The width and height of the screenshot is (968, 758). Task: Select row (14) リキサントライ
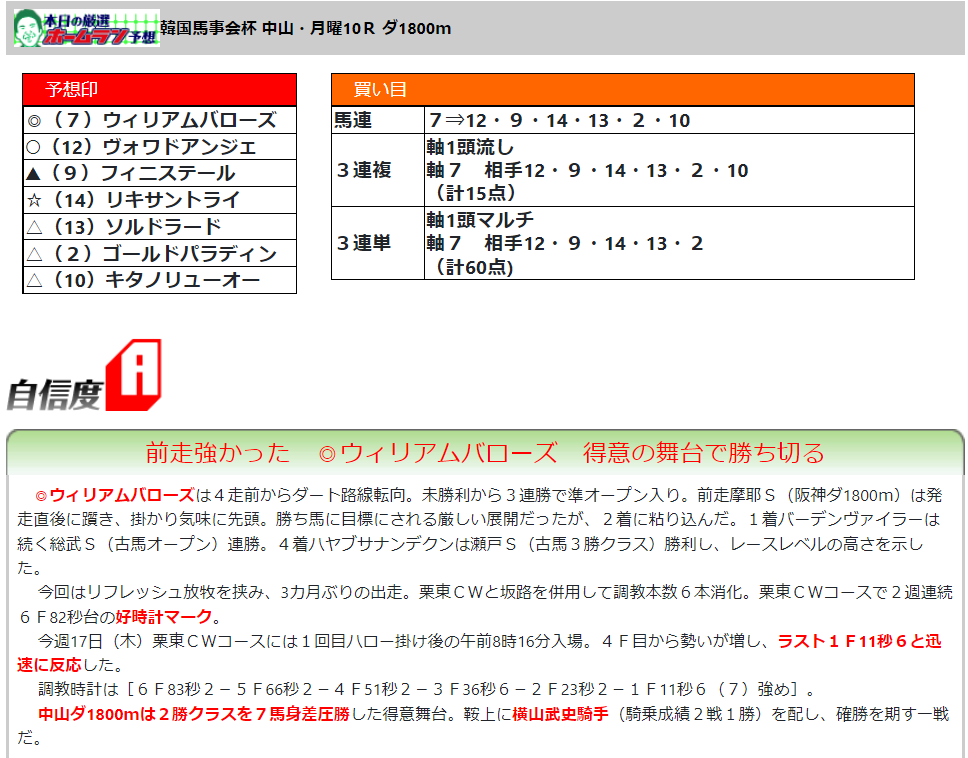[x=159, y=200]
